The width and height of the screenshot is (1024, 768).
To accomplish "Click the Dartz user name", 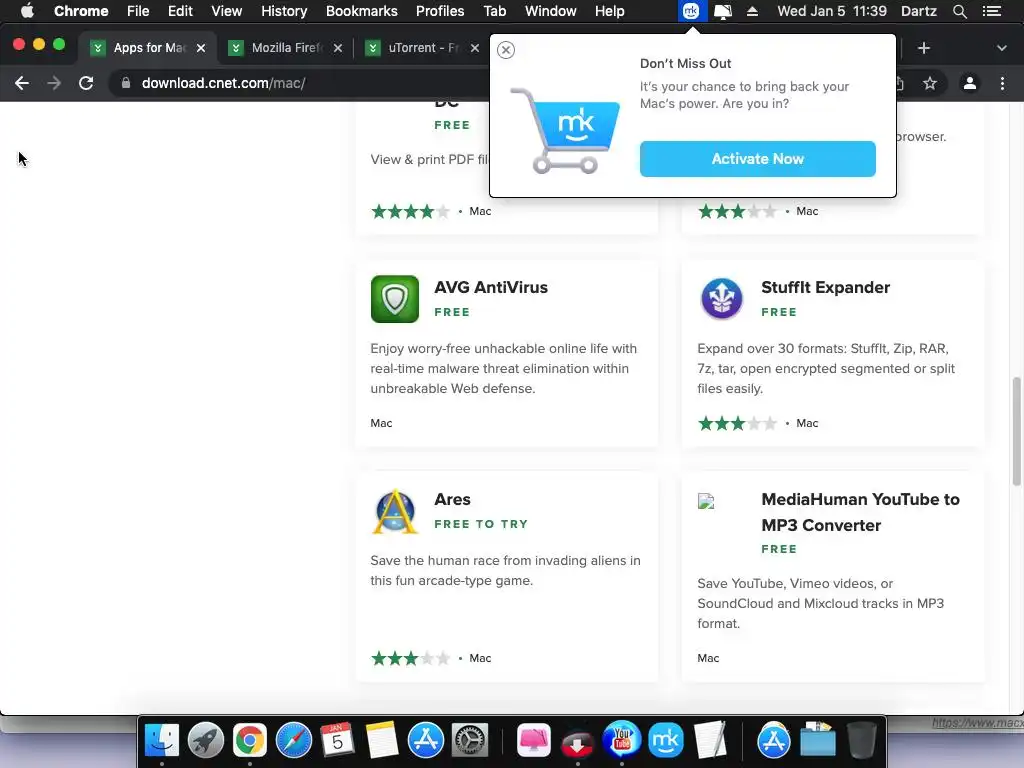I will click(x=919, y=11).
